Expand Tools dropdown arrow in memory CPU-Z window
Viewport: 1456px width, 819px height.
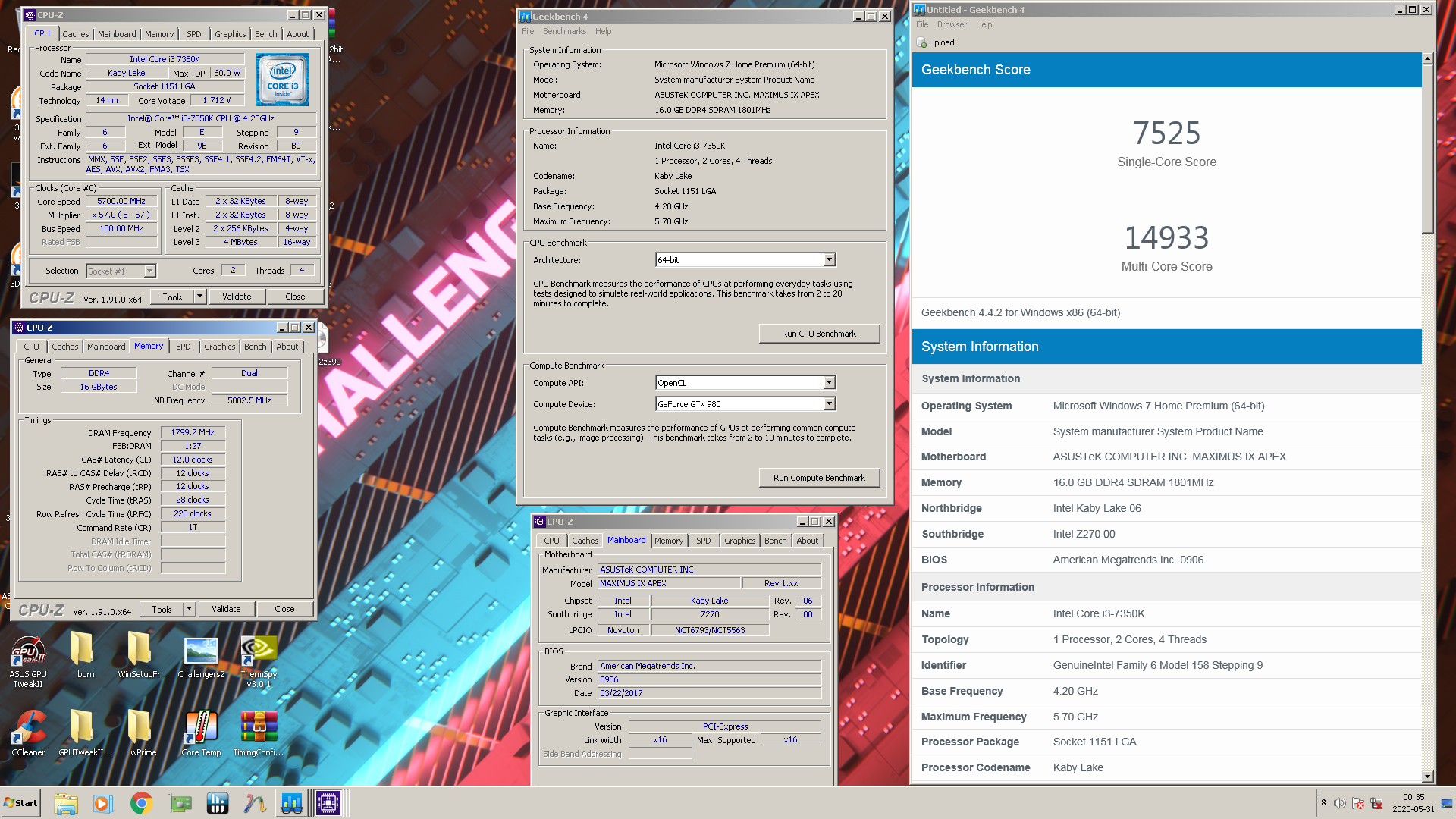pos(190,609)
